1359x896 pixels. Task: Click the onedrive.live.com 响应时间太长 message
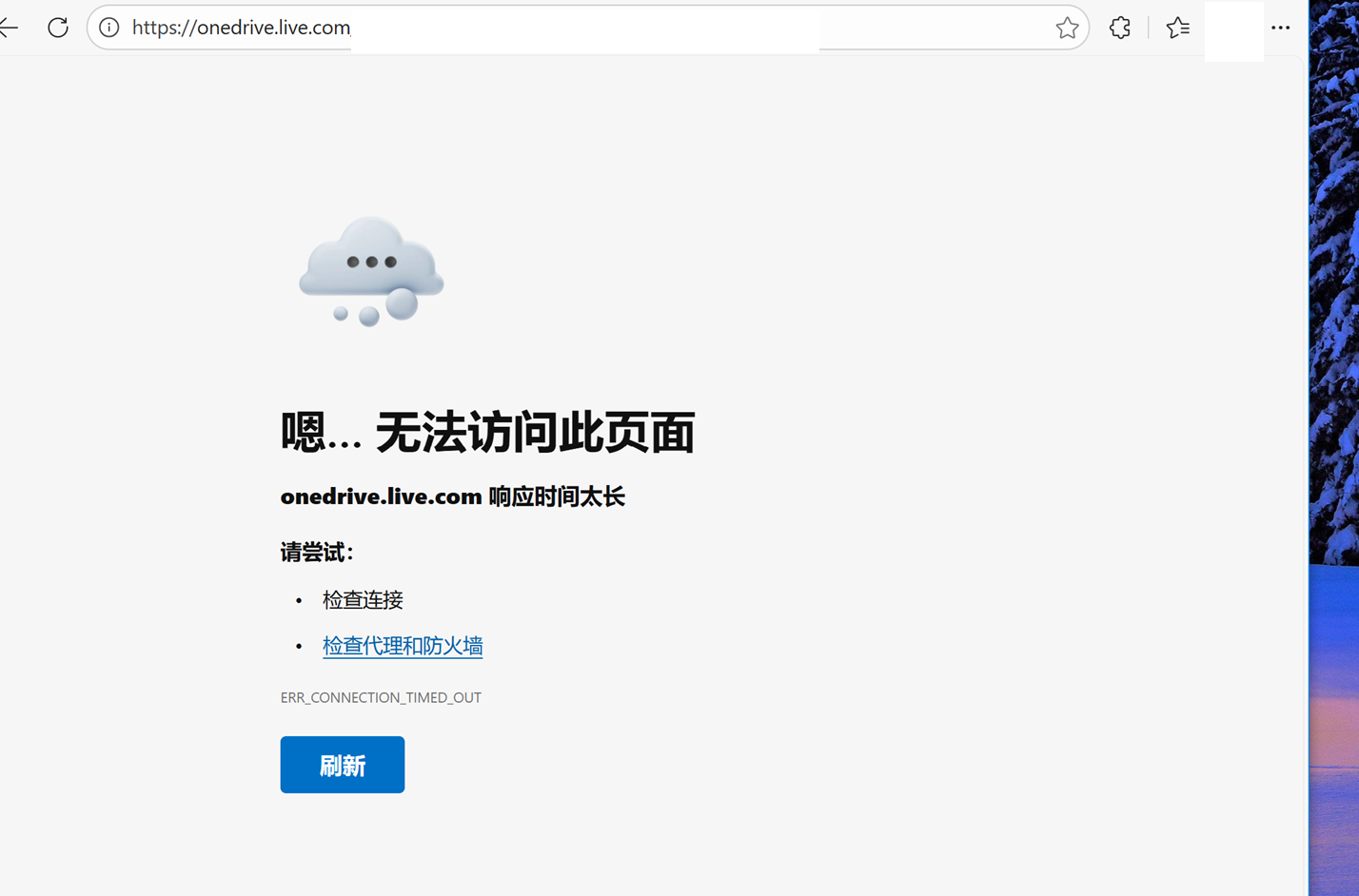453,497
